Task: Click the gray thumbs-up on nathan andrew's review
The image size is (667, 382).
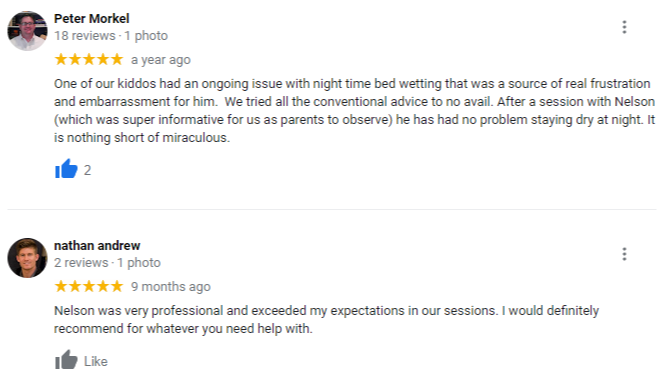Action: pos(66,360)
